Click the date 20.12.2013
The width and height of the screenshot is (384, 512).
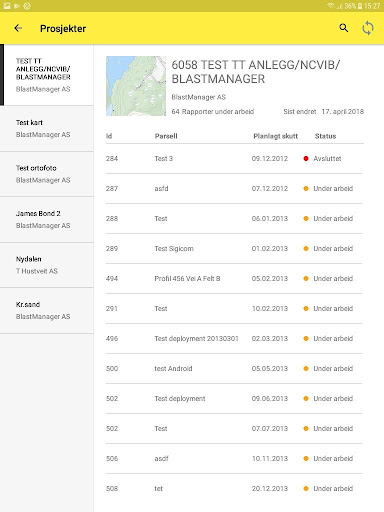click(270, 489)
